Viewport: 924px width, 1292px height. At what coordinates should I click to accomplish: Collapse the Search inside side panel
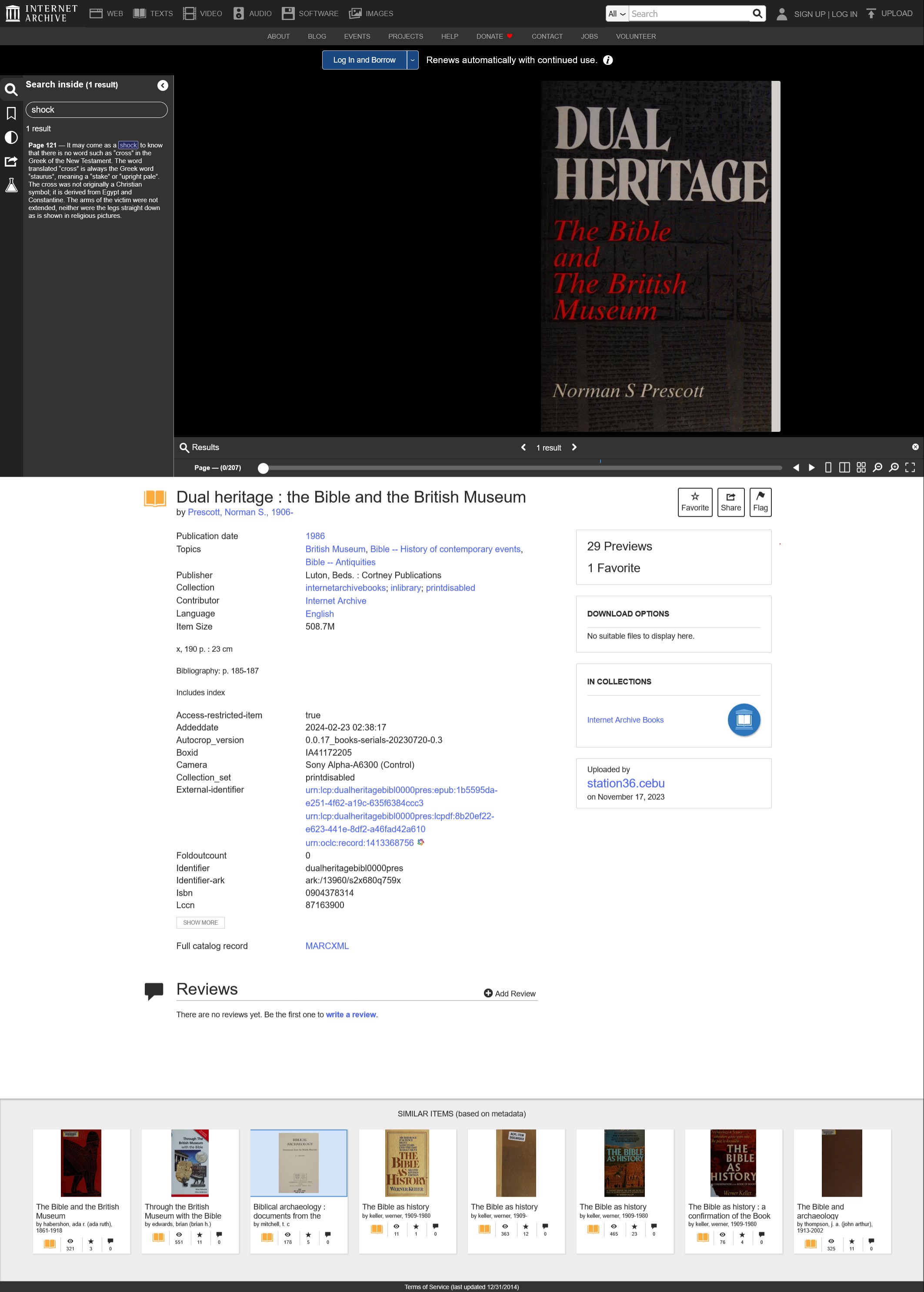[163, 85]
